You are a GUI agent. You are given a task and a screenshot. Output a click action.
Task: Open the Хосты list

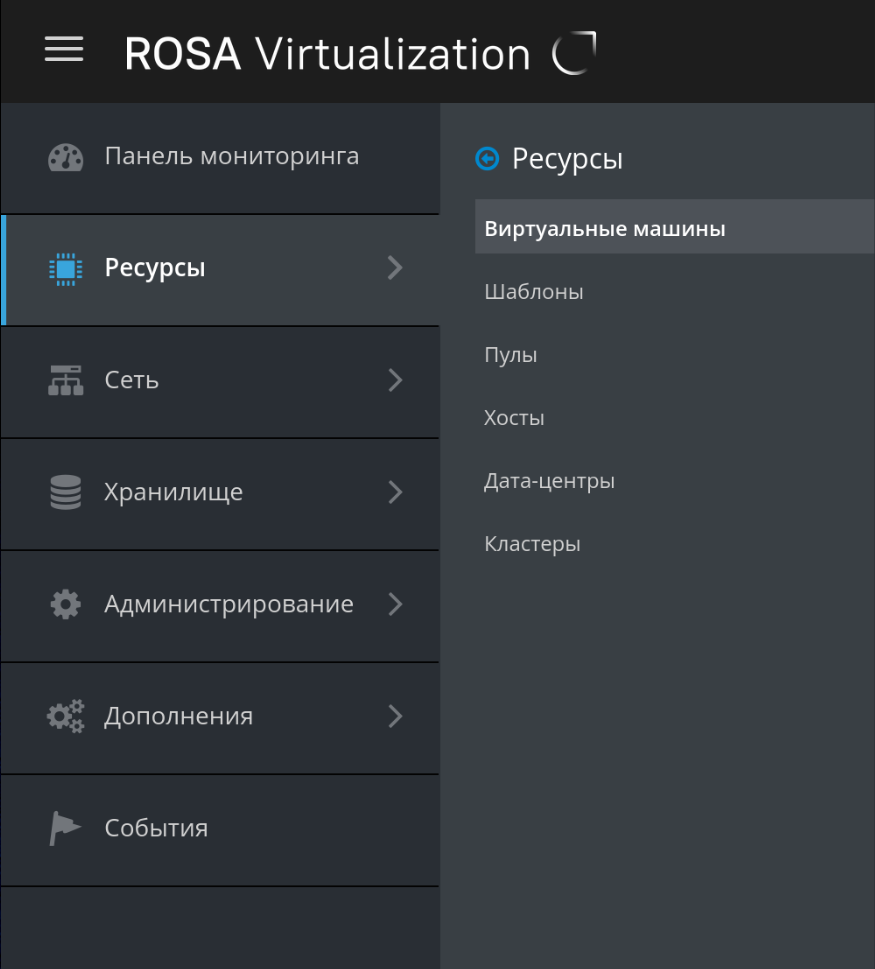(x=514, y=418)
